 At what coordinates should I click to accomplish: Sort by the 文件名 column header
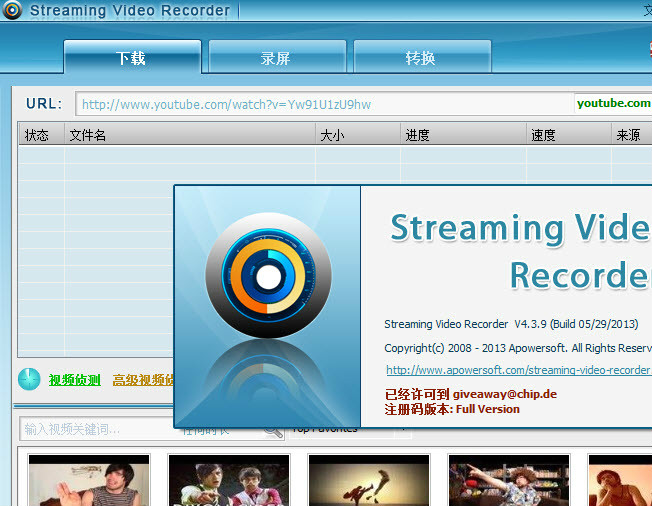click(190, 135)
